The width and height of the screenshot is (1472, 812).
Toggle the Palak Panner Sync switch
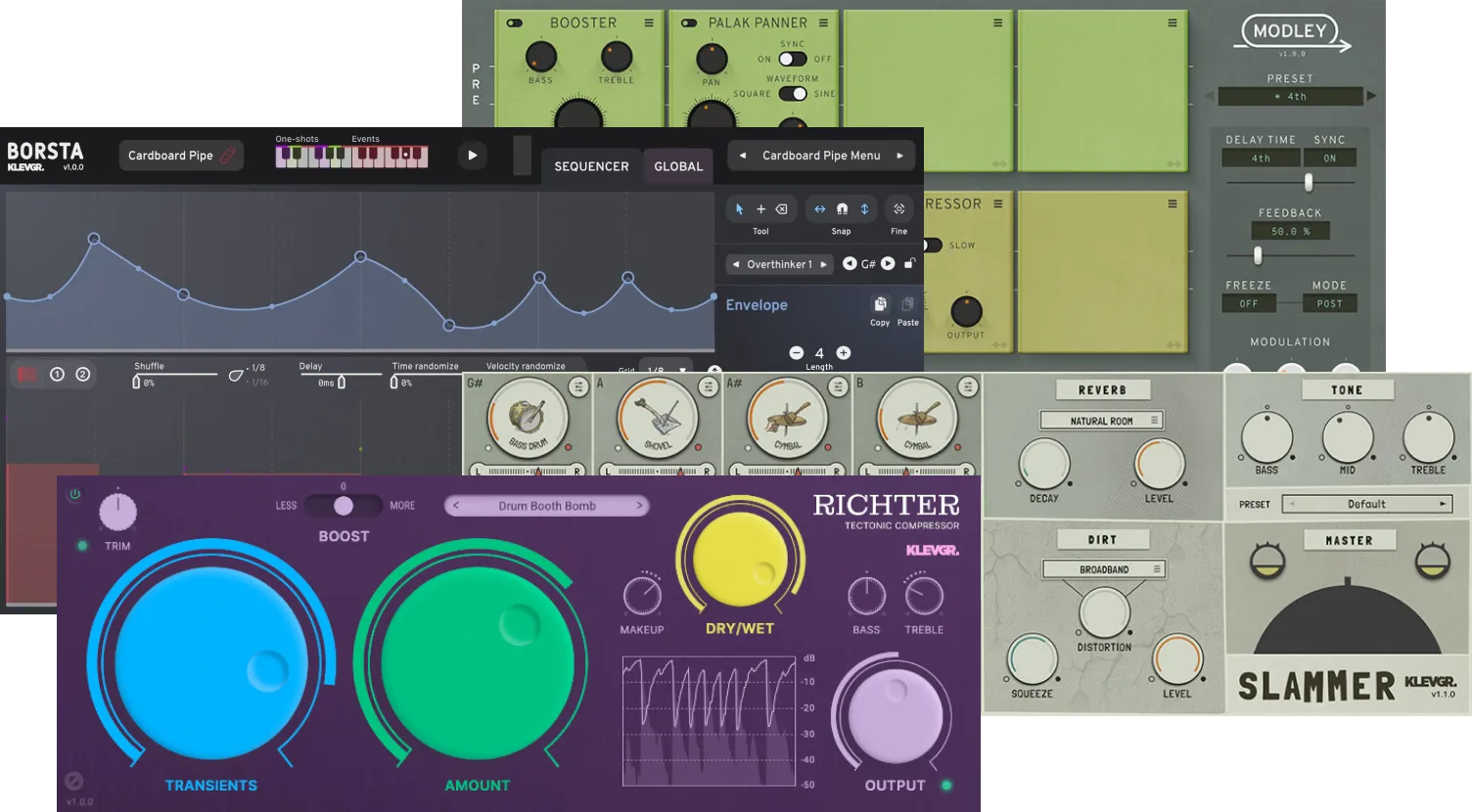(792, 59)
